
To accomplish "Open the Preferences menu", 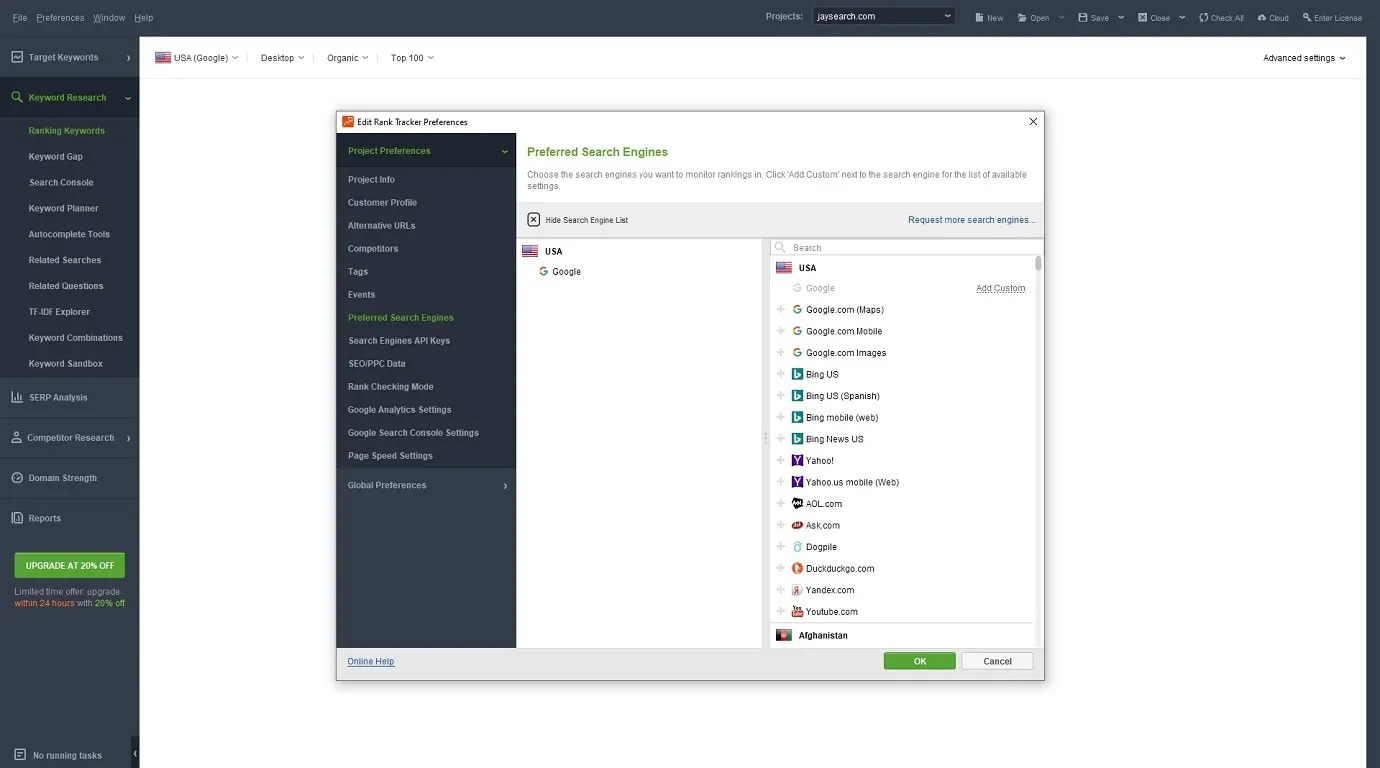I will (x=60, y=18).
